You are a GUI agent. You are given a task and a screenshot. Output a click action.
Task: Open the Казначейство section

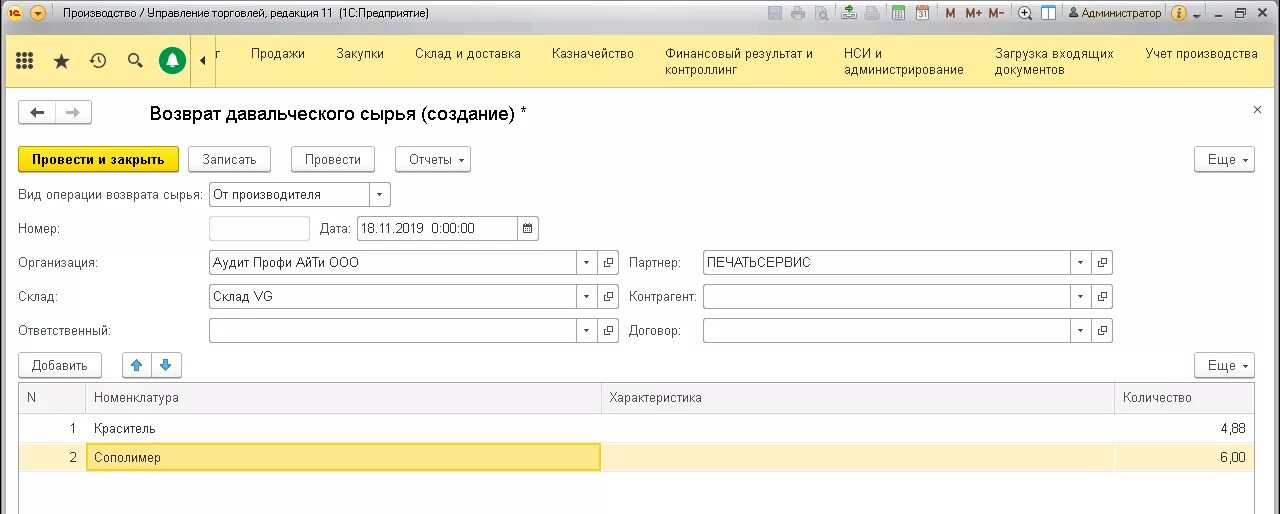click(x=593, y=54)
